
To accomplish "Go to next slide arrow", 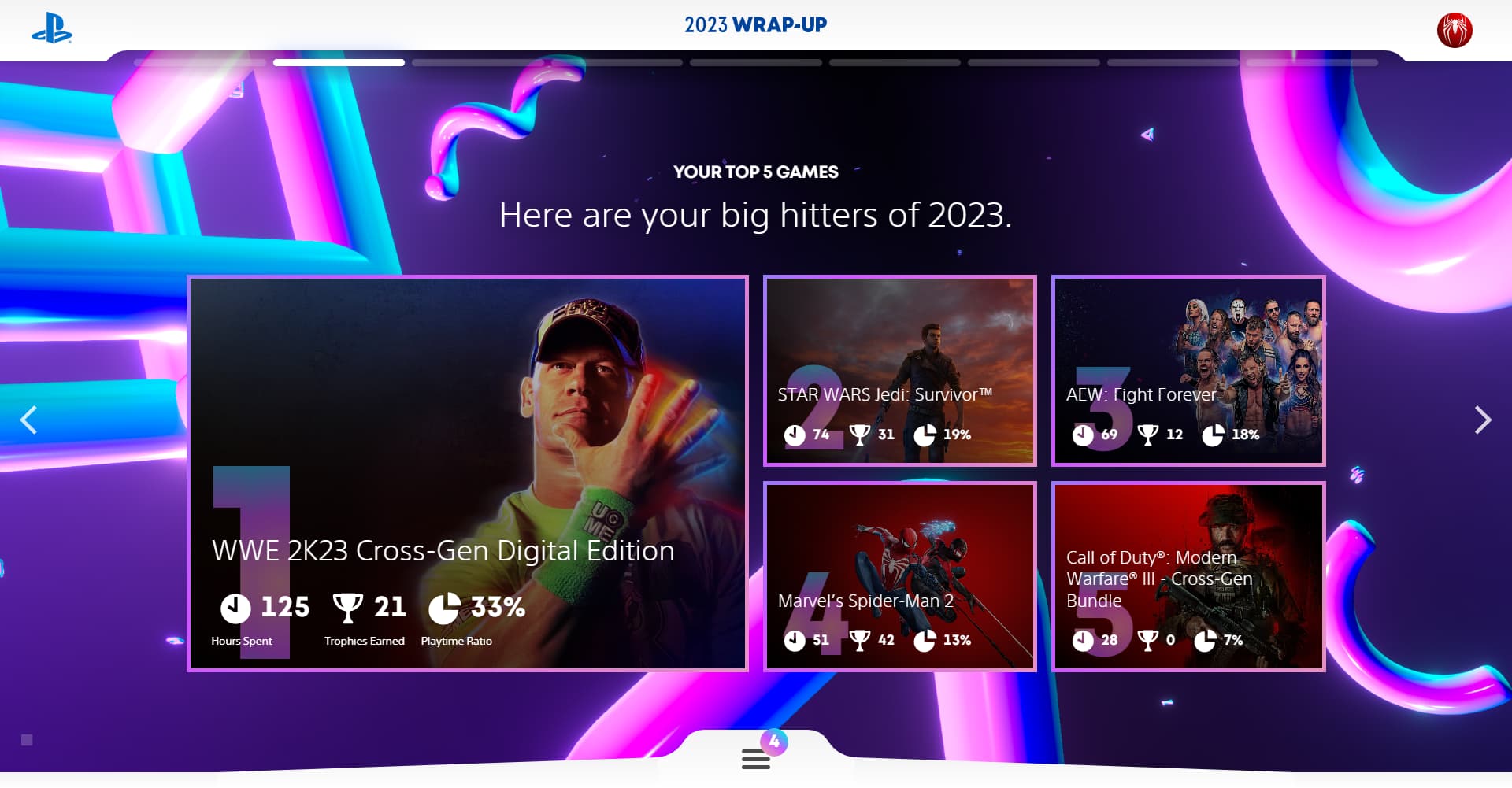I will [x=1483, y=420].
